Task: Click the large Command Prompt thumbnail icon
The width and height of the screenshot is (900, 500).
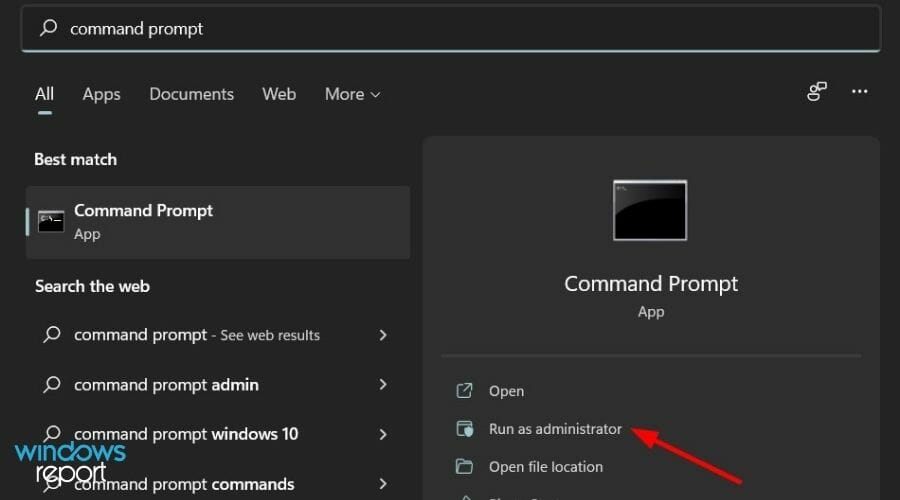Action: pyautogui.click(x=650, y=210)
